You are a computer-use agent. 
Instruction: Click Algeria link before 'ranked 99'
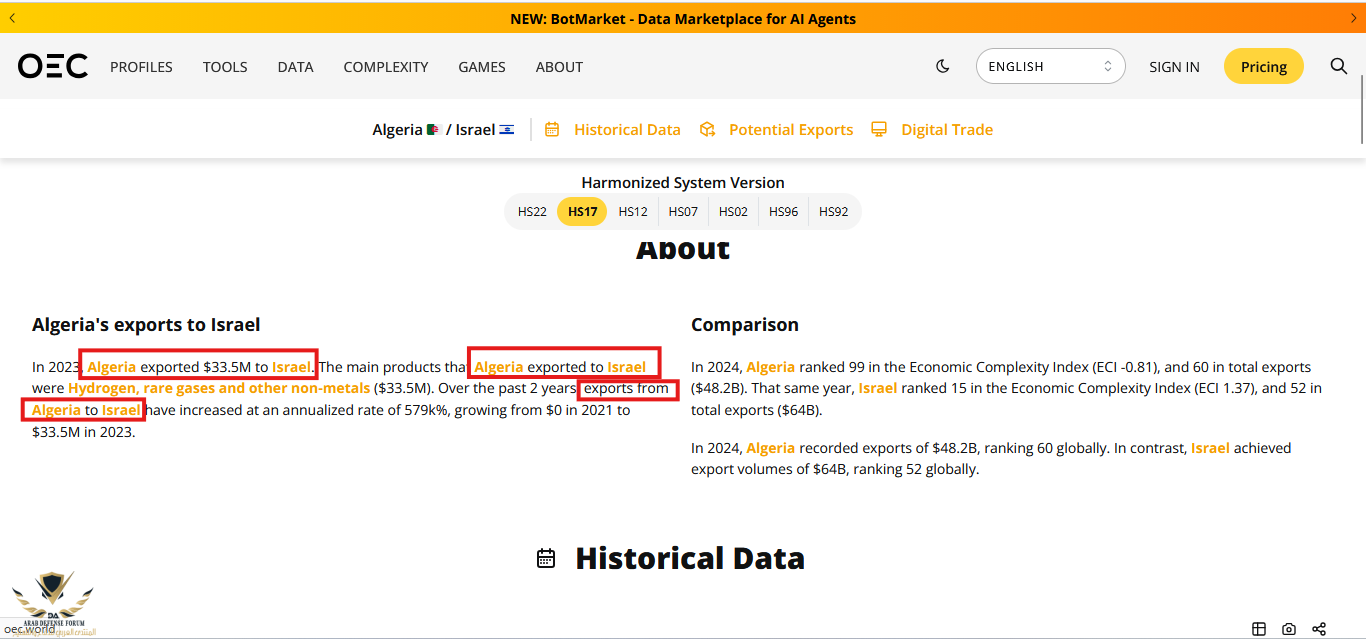771,367
